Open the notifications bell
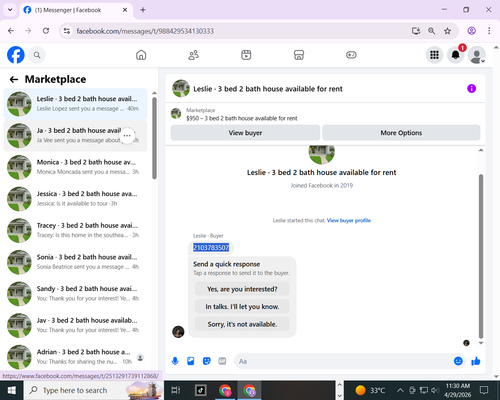The image size is (500, 400). [x=456, y=55]
